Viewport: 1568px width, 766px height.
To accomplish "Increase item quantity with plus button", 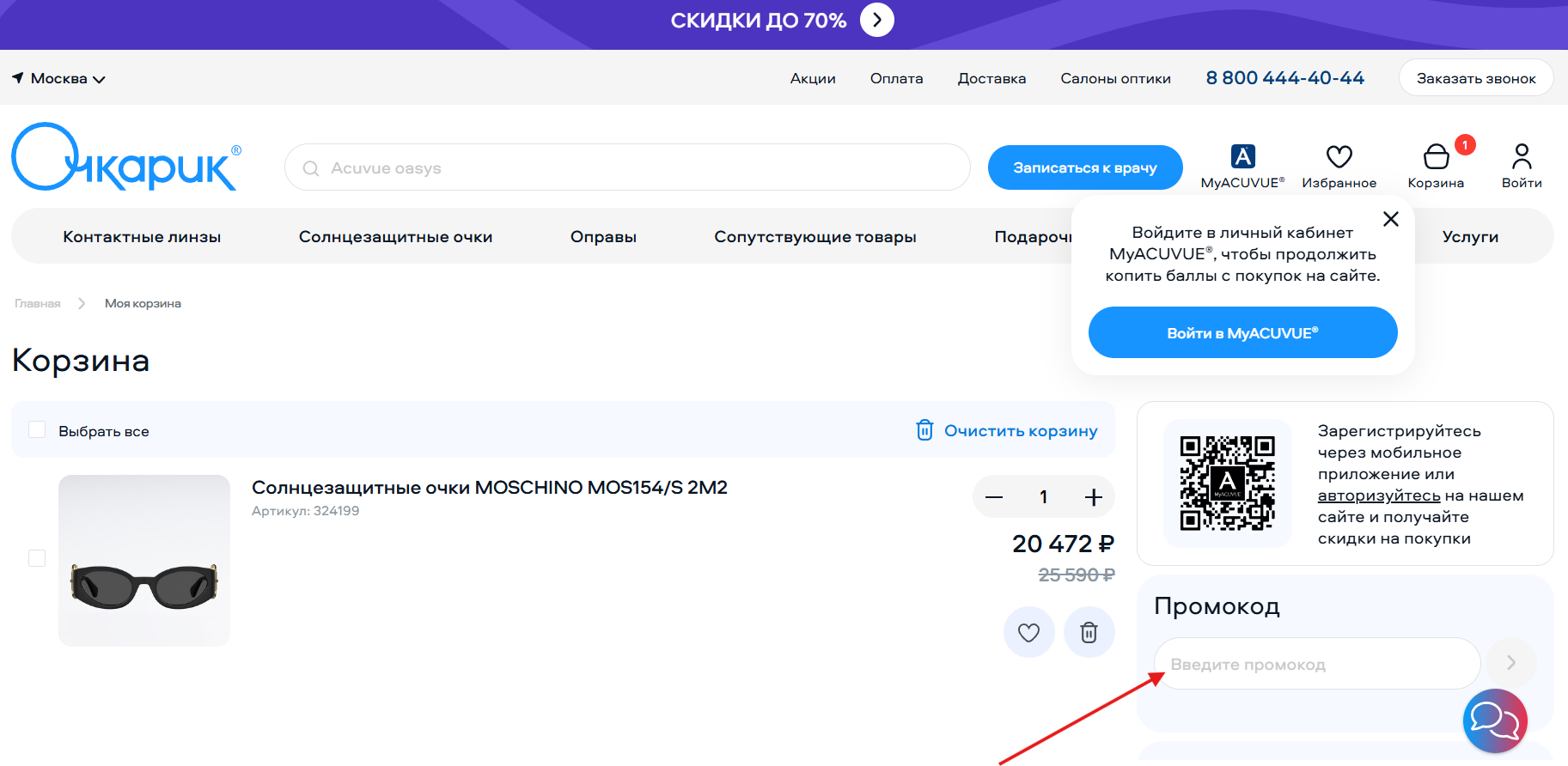I will tap(1093, 497).
